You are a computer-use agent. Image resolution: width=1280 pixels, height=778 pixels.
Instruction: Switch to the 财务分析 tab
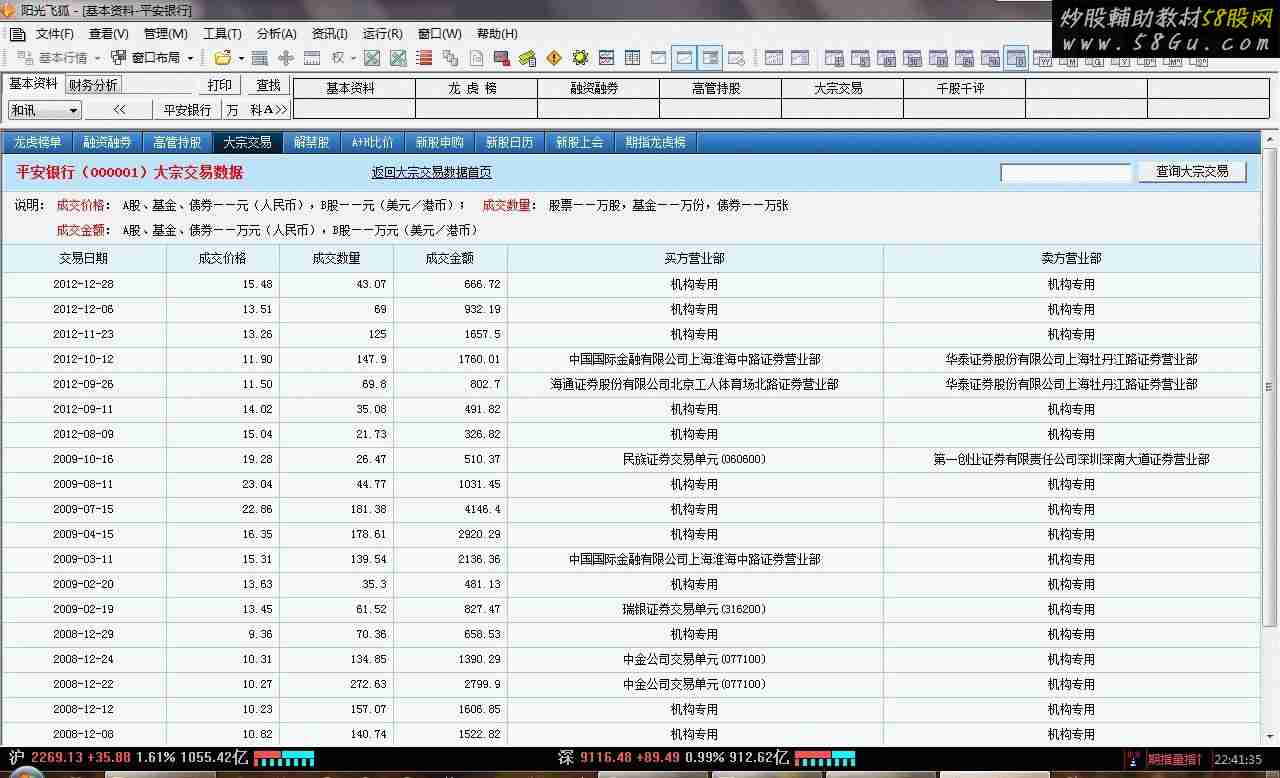pyautogui.click(x=93, y=85)
